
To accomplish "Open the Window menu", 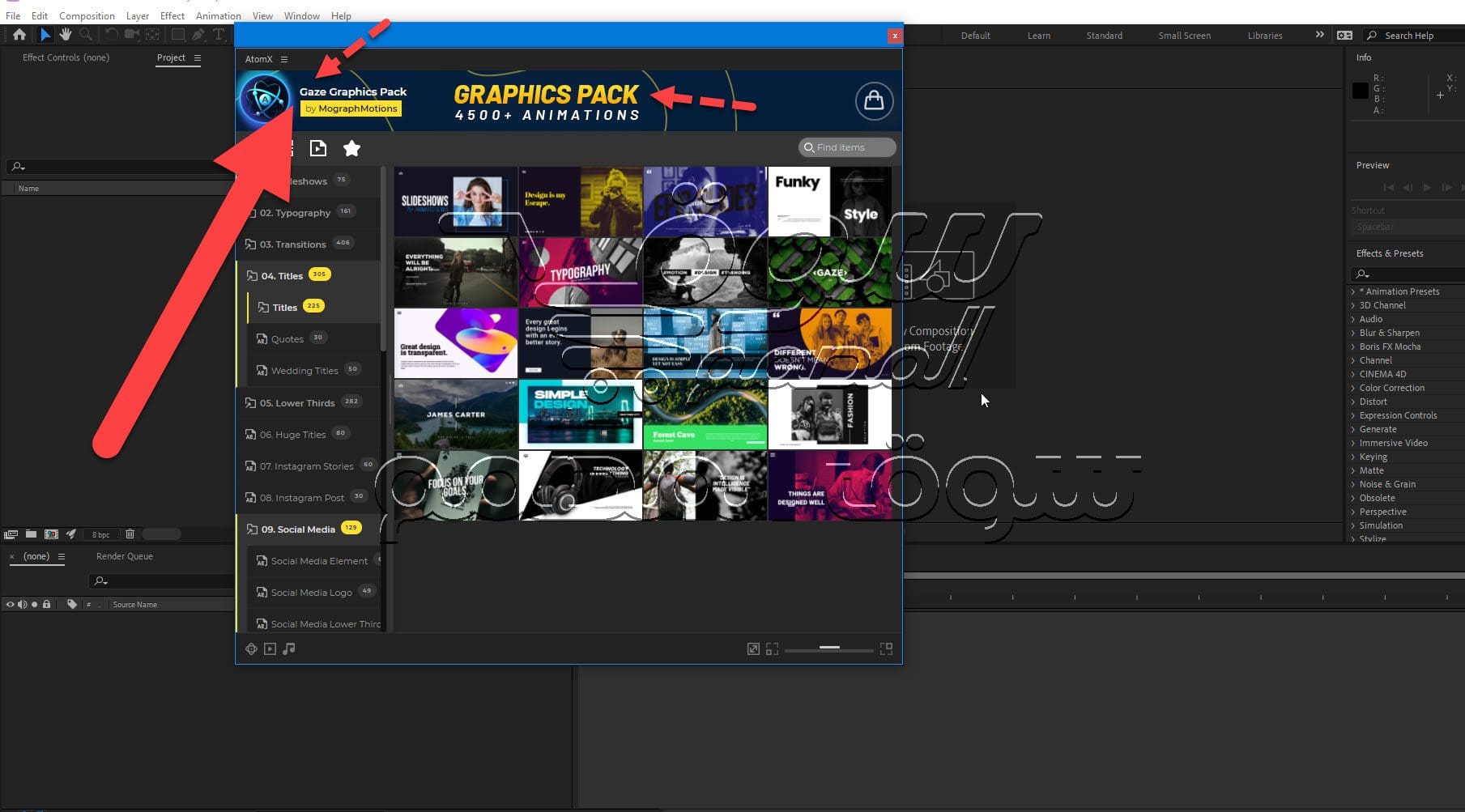I will point(302,15).
